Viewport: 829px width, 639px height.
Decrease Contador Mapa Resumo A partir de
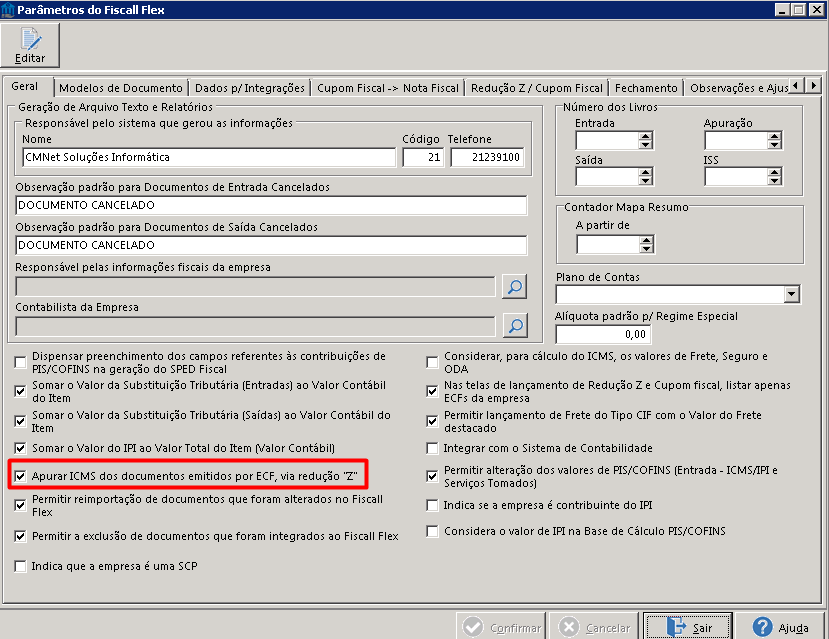coord(646,249)
